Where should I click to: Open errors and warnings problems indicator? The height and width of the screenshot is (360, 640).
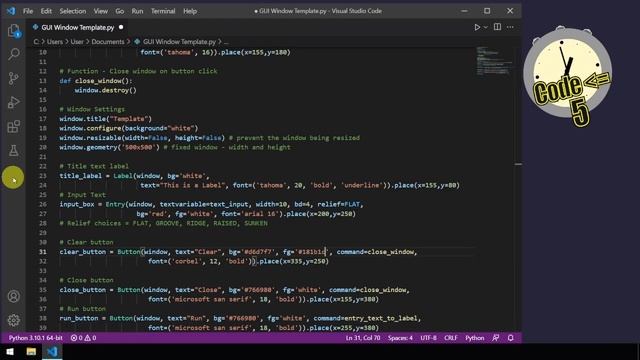tap(83, 338)
